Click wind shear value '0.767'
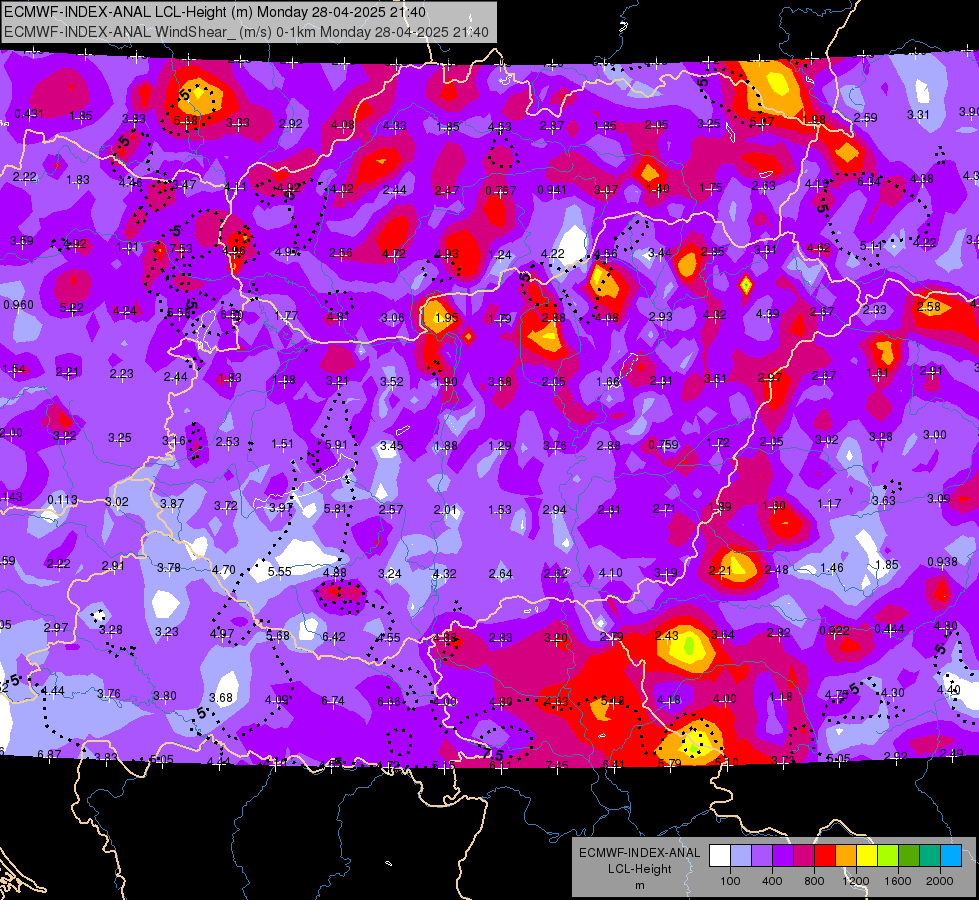The height and width of the screenshot is (900, 979). [501, 190]
